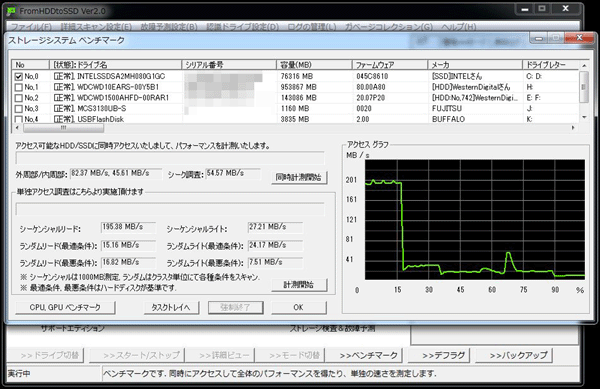600x389 pixels.
Task: Sort by シリアル番号 column header
Action: click(x=229, y=65)
